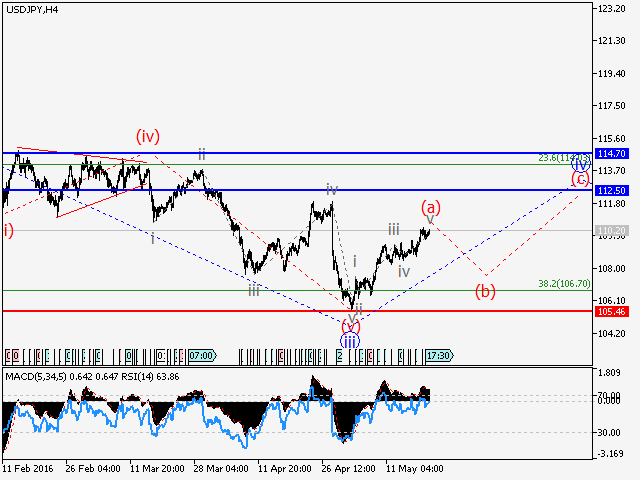This screenshot has height=480, width=640.
Task: Click the 11 Apr 20:00 date label
Action: coord(285,469)
